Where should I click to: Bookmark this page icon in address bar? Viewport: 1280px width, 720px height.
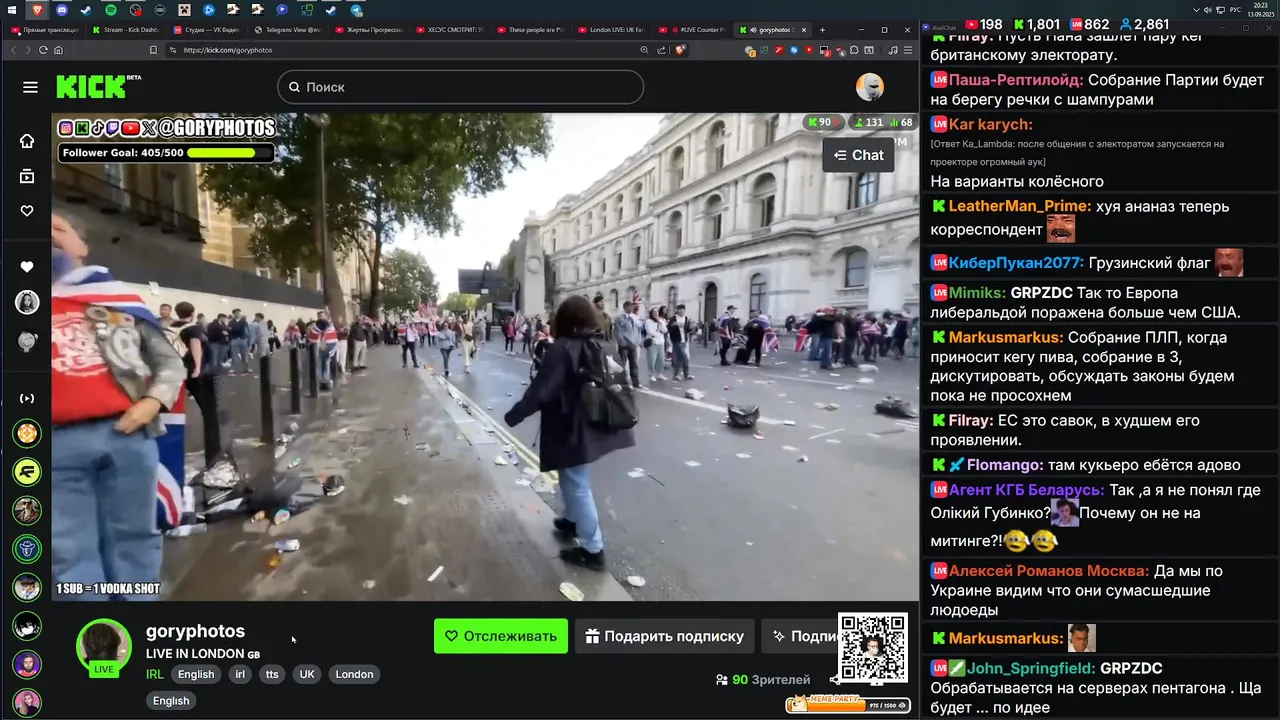(153, 50)
